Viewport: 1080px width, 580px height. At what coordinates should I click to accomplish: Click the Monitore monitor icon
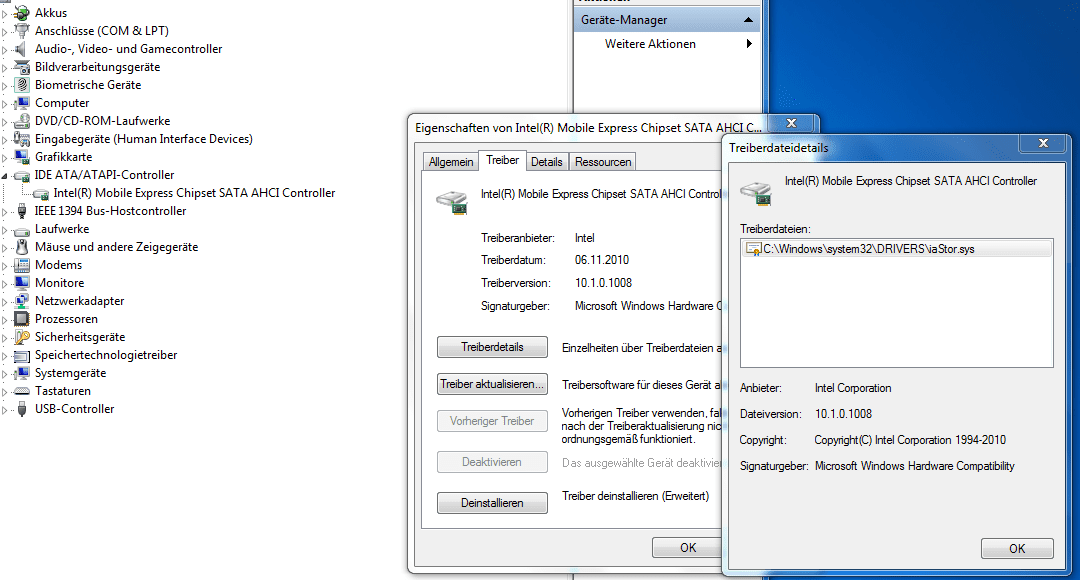click(22, 283)
